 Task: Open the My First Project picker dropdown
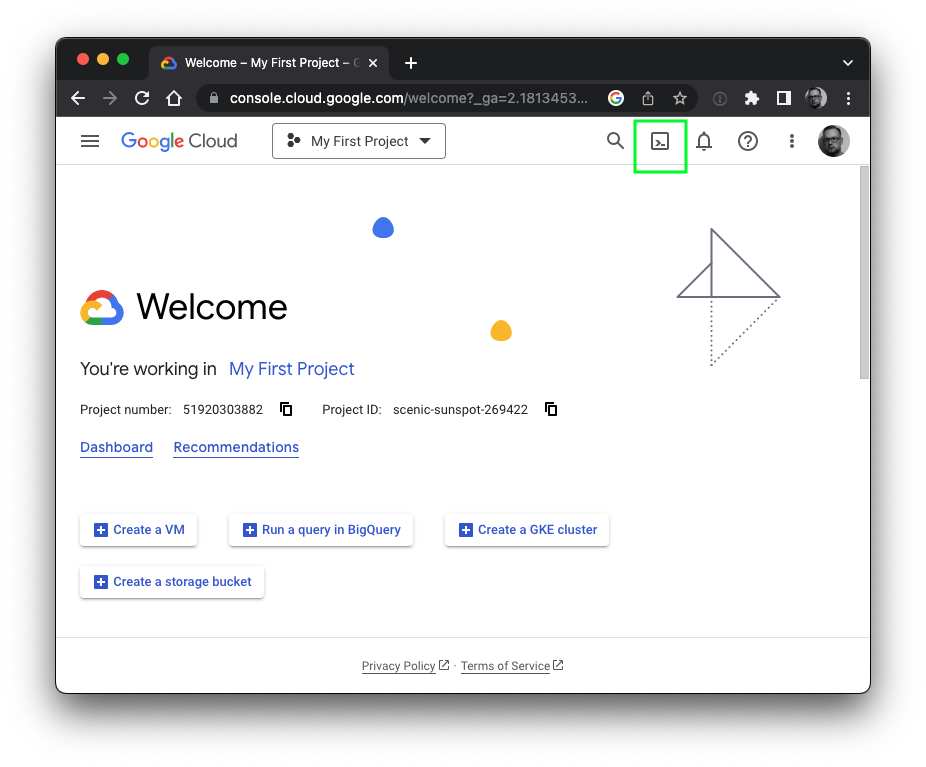pos(358,141)
